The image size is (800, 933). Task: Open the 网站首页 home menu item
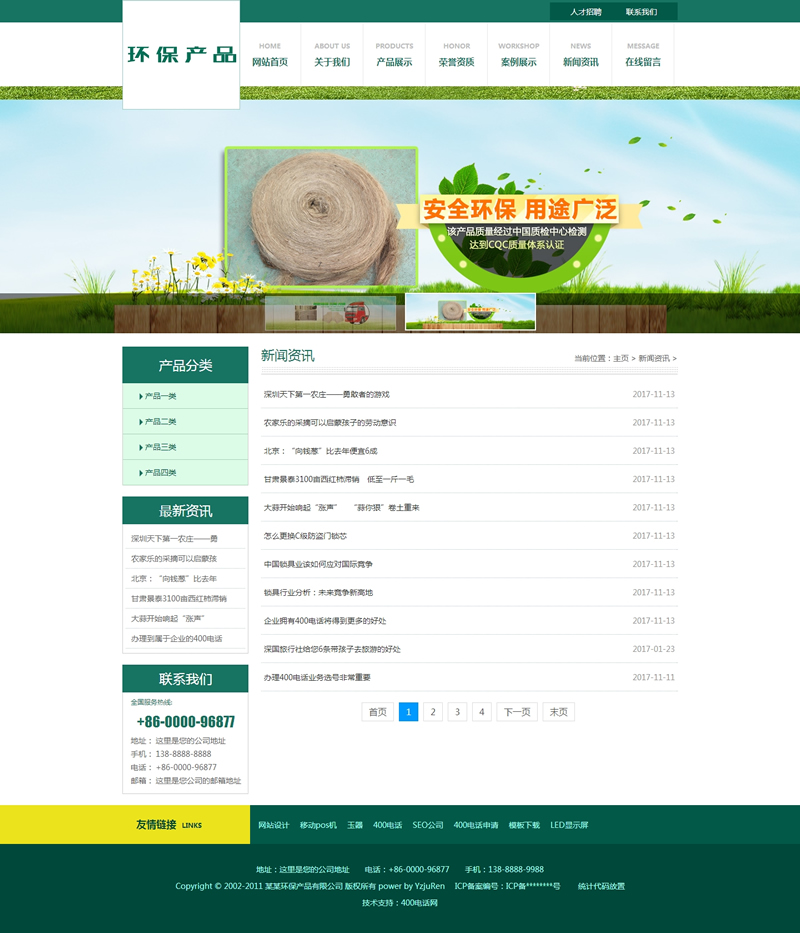pyautogui.click(x=270, y=62)
